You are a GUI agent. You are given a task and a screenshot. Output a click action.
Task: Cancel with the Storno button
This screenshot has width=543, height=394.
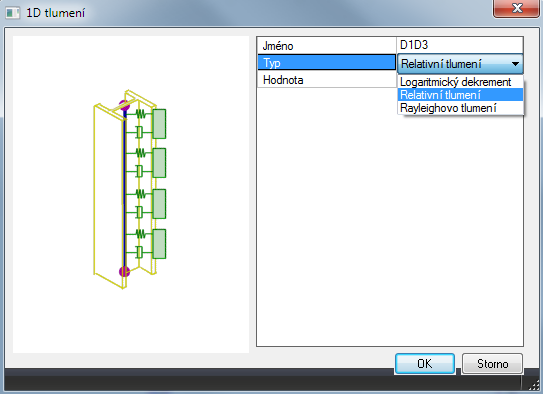(492, 364)
